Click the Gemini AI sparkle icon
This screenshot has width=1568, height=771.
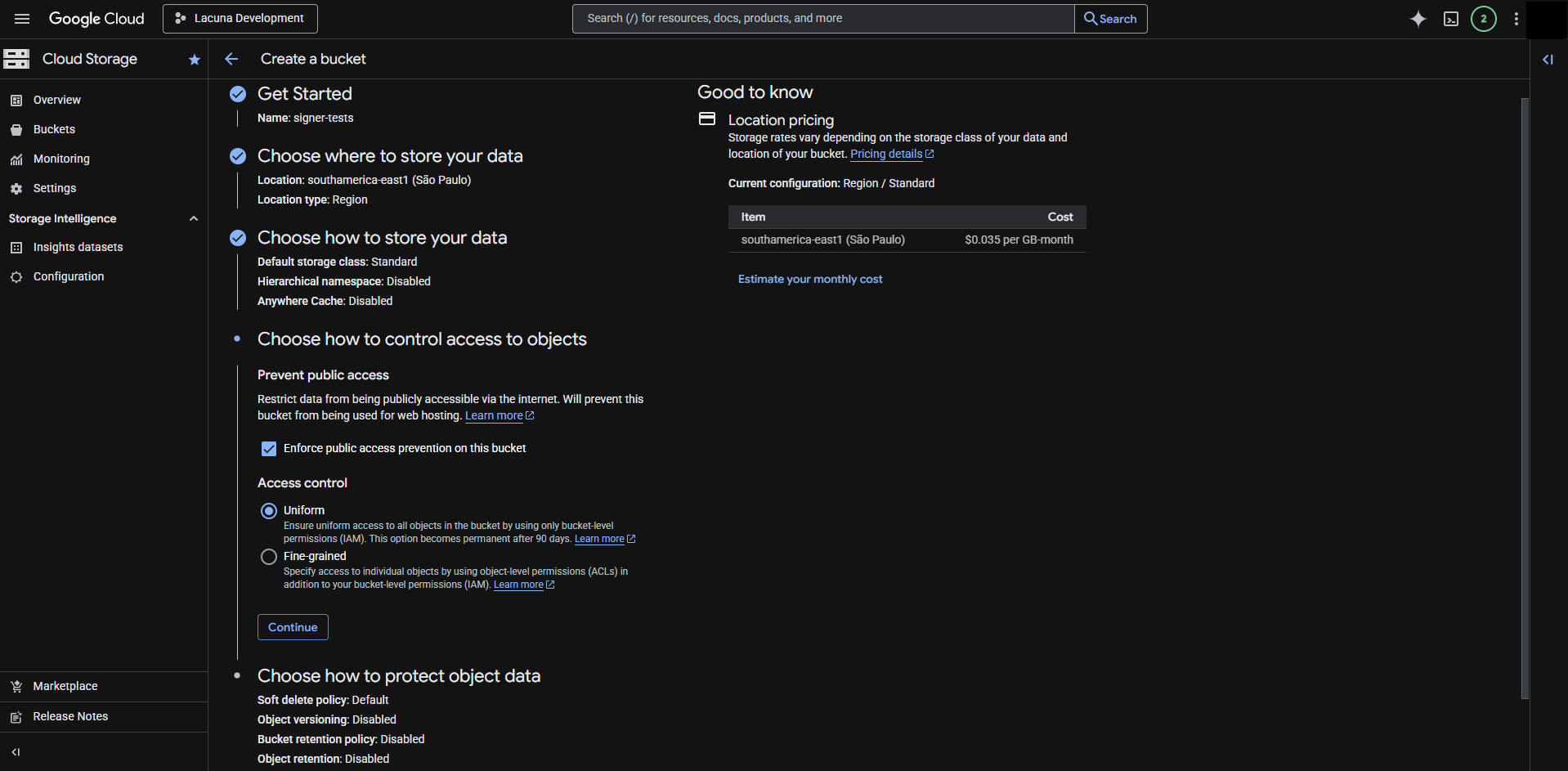pos(1418,19)
